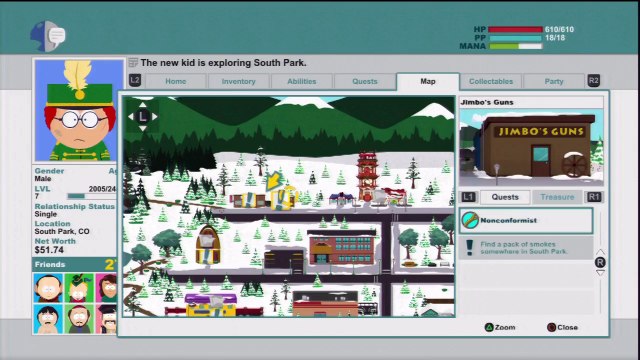Click the 18/18 PP value
Image resolution: width=640 pixels, height=360 pixels.
tap(555, 38)
